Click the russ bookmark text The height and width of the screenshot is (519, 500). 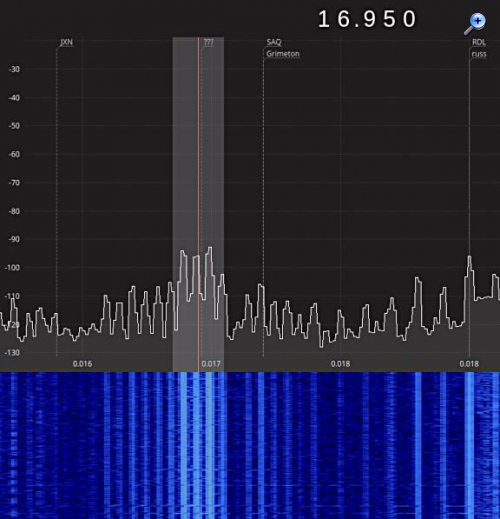tap(479, 54)
